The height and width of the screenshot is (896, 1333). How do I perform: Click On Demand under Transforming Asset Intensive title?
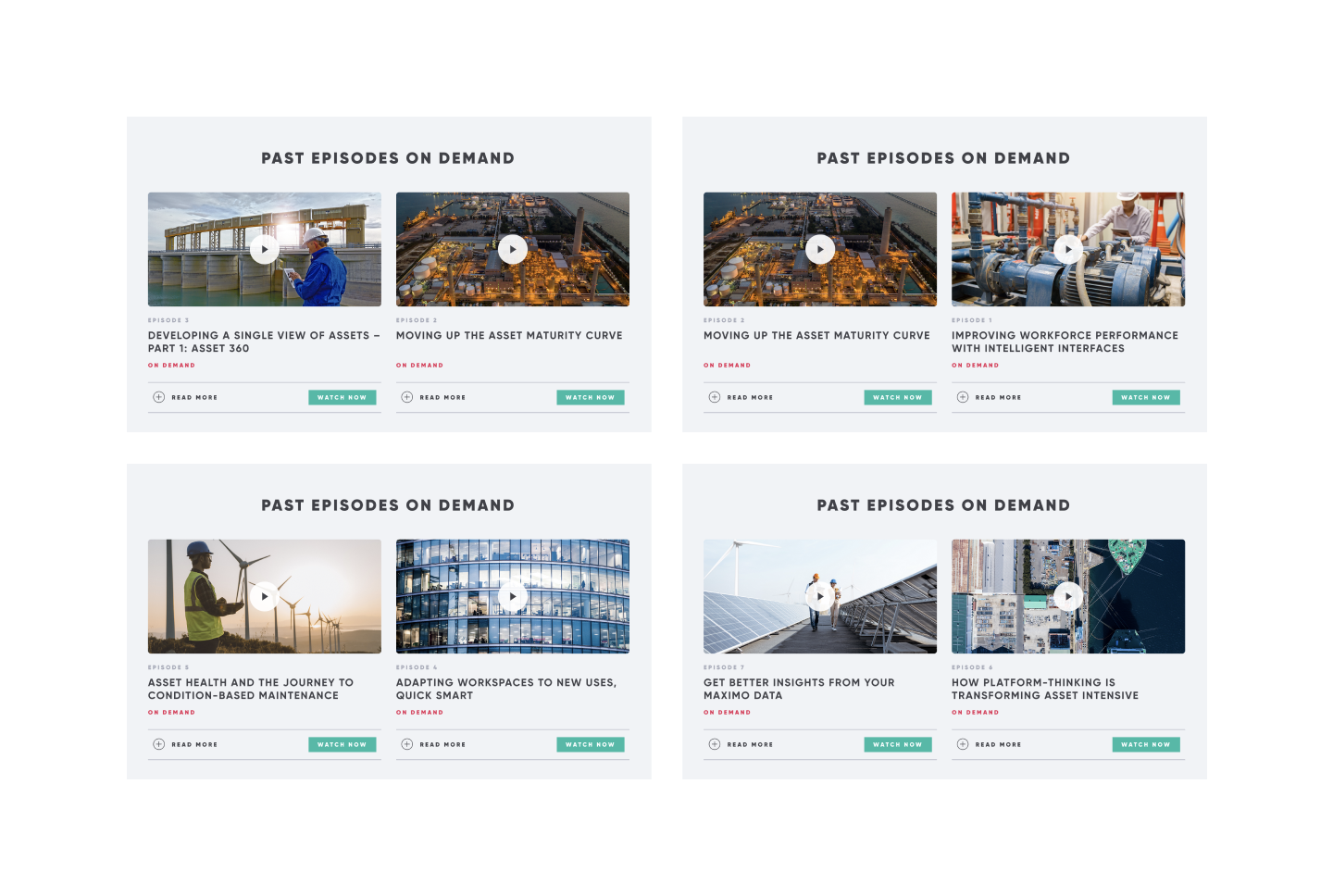pos(975,712)
